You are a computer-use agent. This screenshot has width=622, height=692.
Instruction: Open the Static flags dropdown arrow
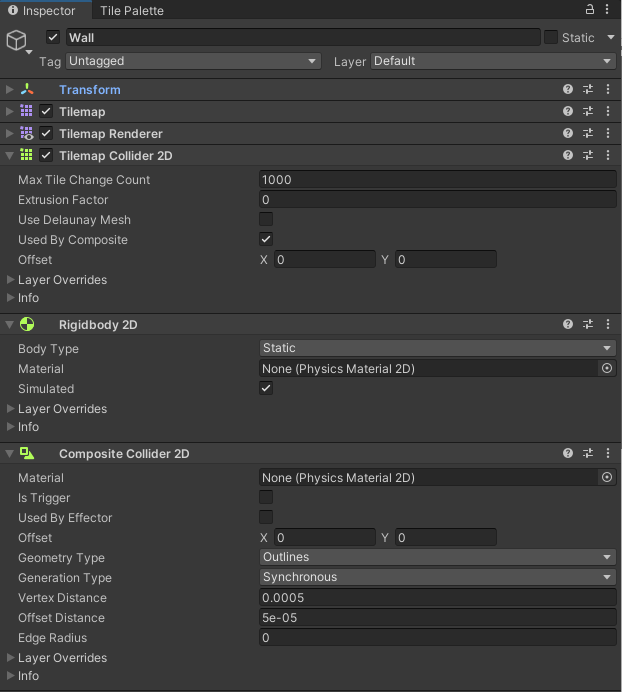611,38
